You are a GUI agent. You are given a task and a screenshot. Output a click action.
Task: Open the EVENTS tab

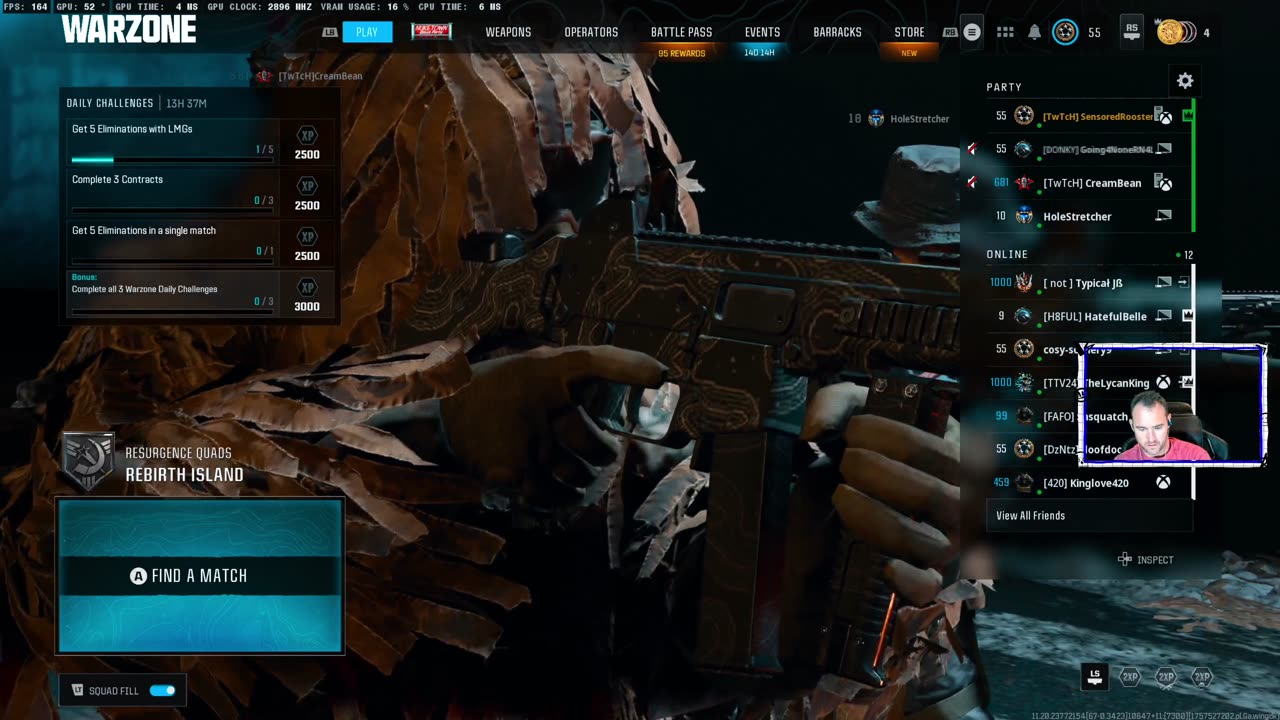coord(762,32)
